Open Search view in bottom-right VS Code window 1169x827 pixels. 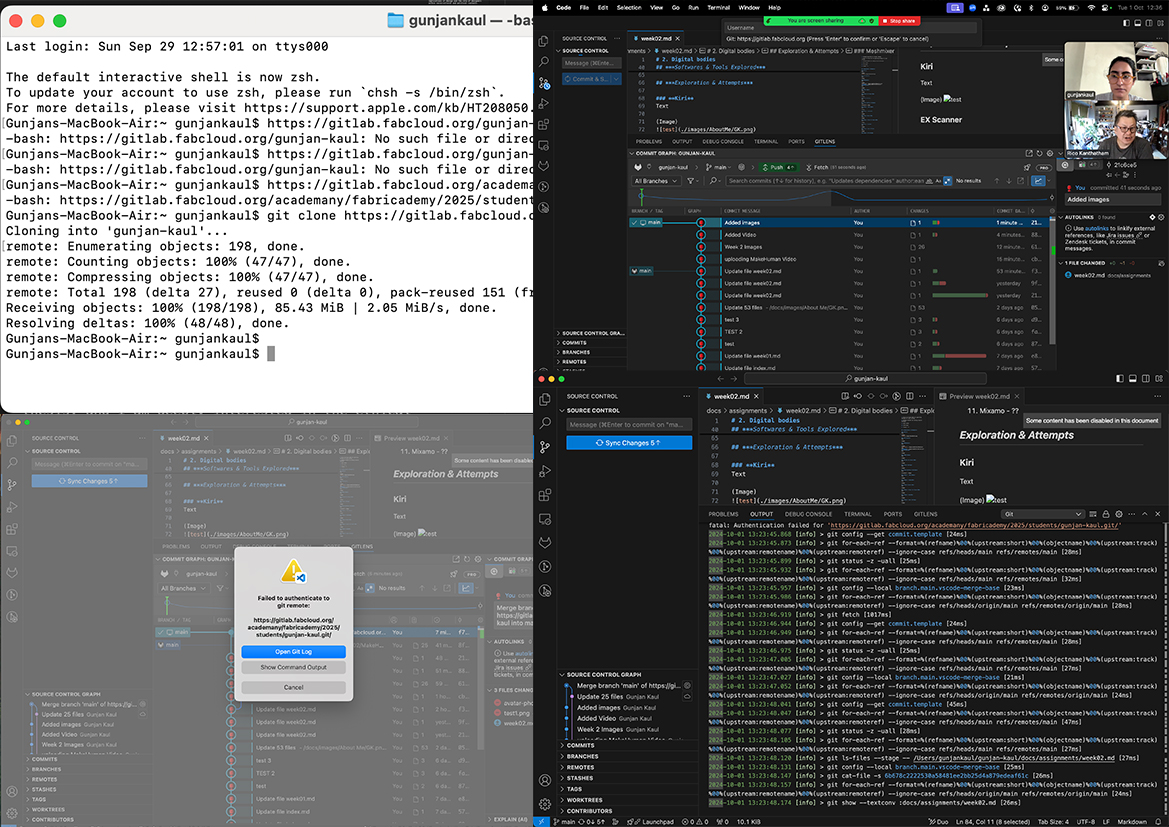tap(545, 423)
